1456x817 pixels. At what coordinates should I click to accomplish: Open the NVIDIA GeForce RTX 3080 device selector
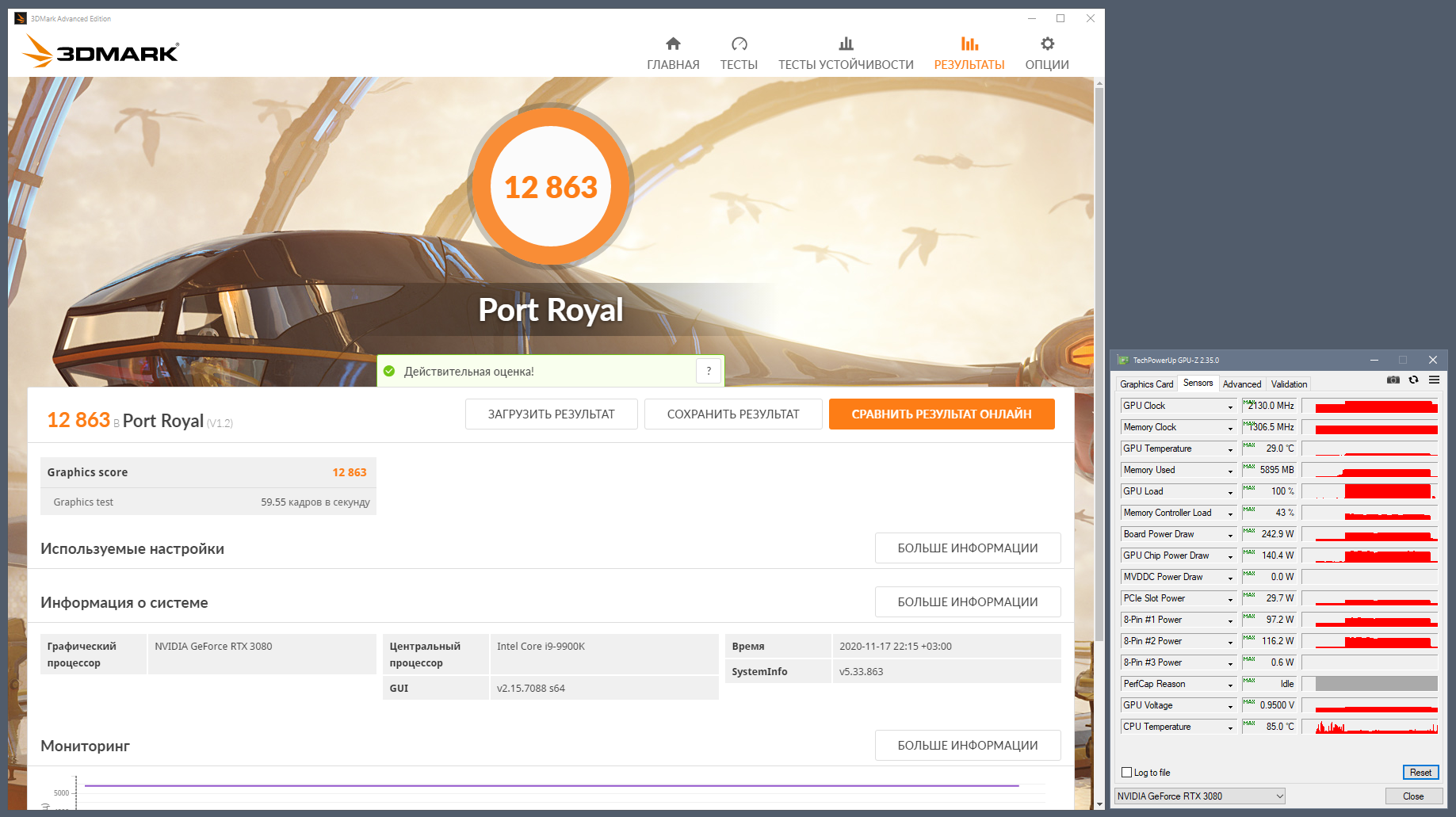tap(1200, 796)
